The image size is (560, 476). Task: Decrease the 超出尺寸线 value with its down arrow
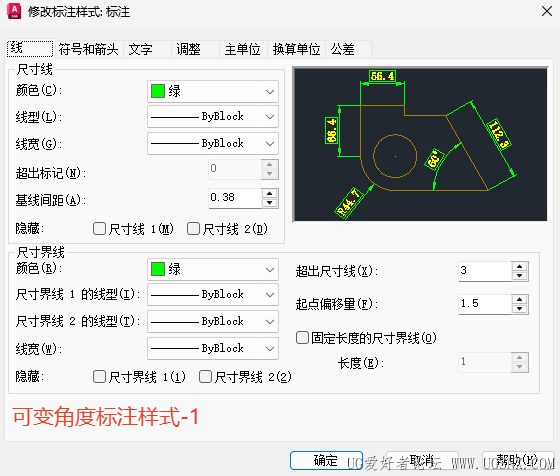519,276
